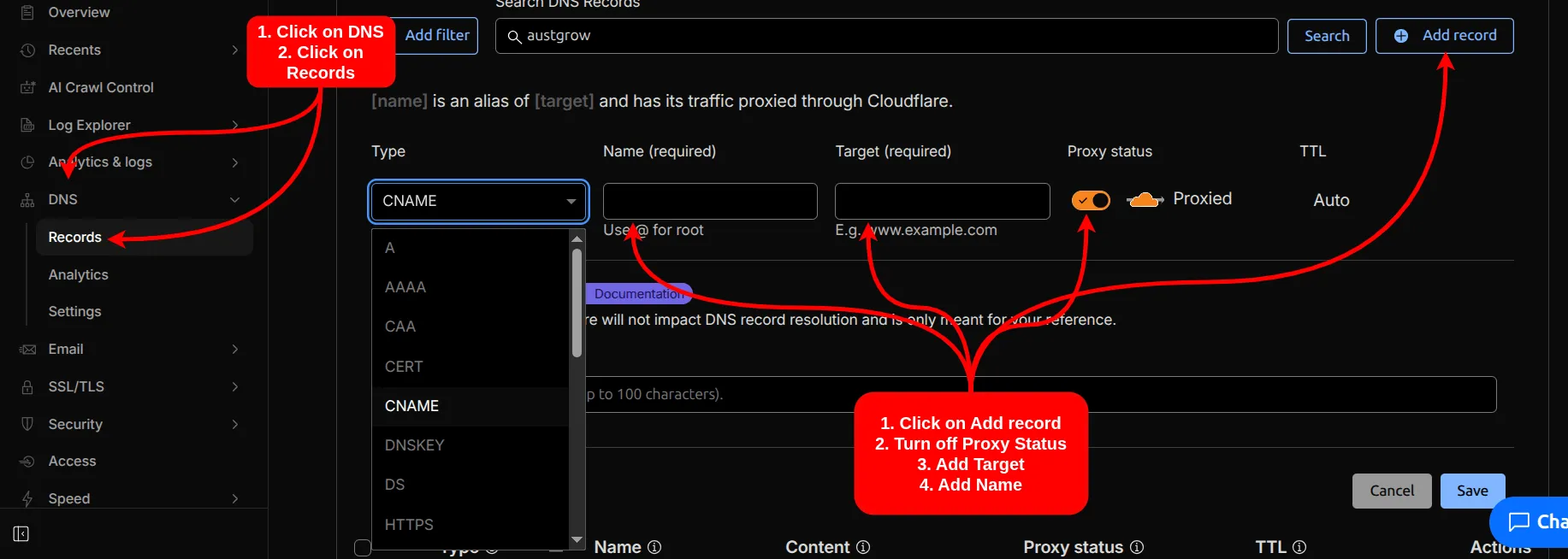Select A from the type list
Image resolution: width=1568 pixels, height=559 pixels.
click(470, 248)
